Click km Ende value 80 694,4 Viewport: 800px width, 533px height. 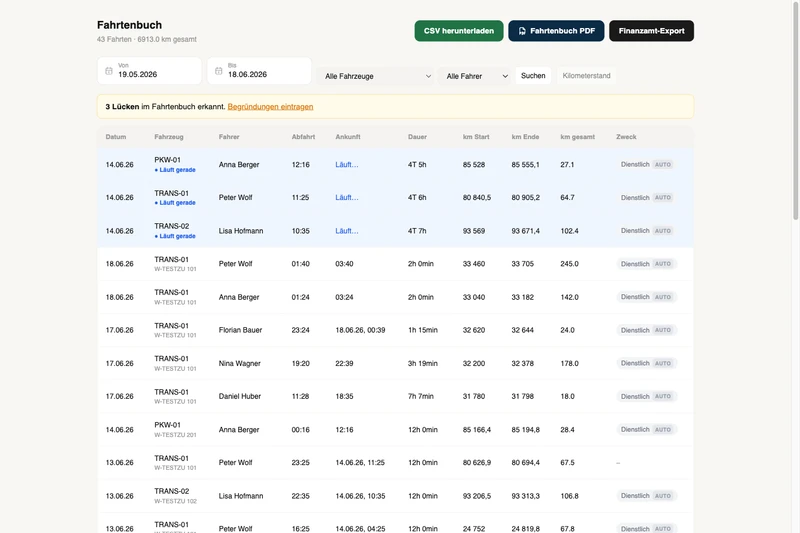tap(526, 463)
